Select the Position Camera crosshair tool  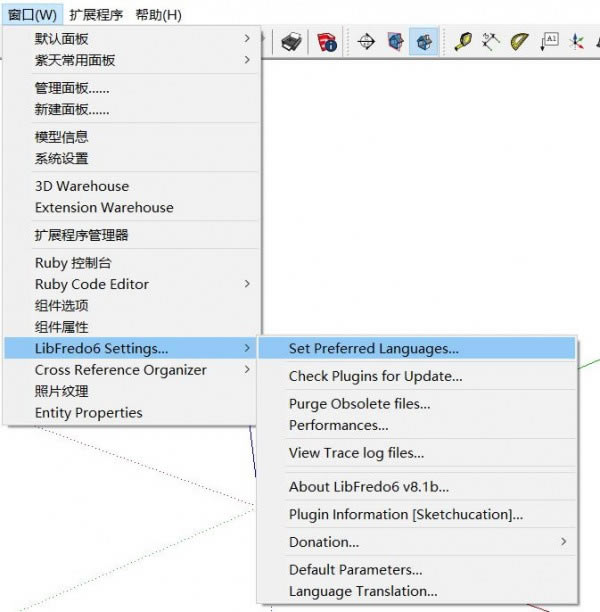(x=366, y=42)
